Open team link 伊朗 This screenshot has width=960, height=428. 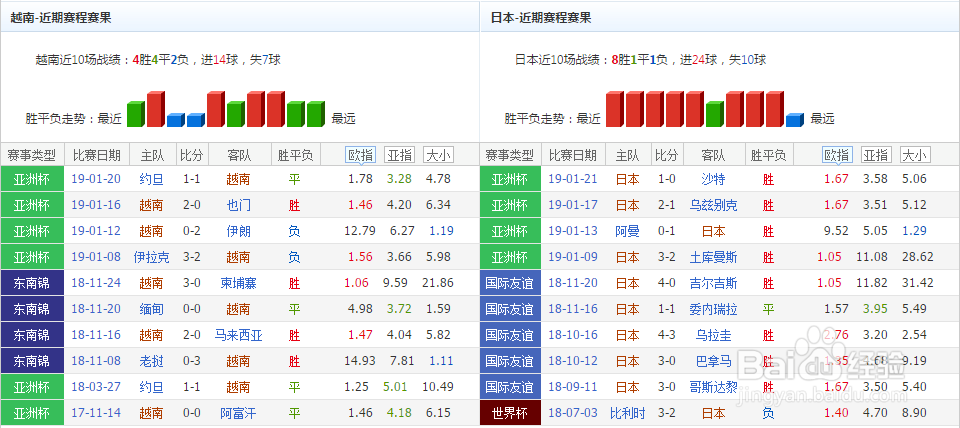click(238, 231)
